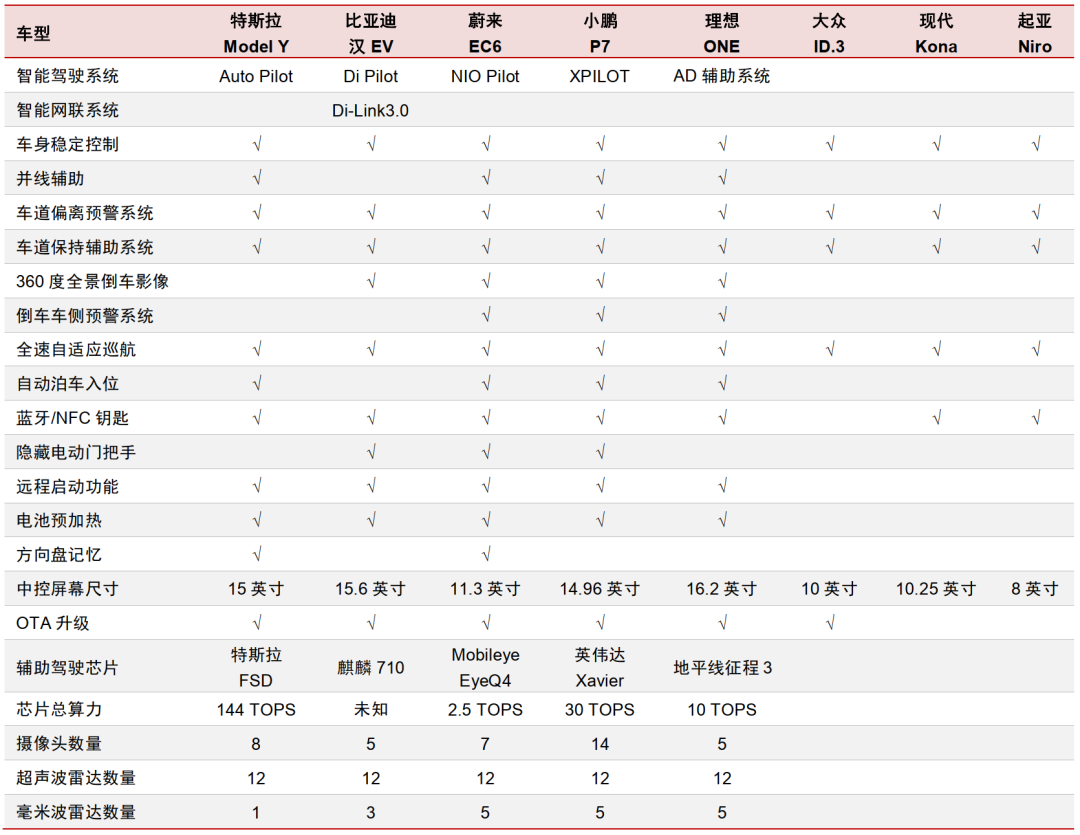Select the 蓝牙/NFC 钥匙 row label
This screenshot has height=835, width=1080.
click(x=72, y=418)
